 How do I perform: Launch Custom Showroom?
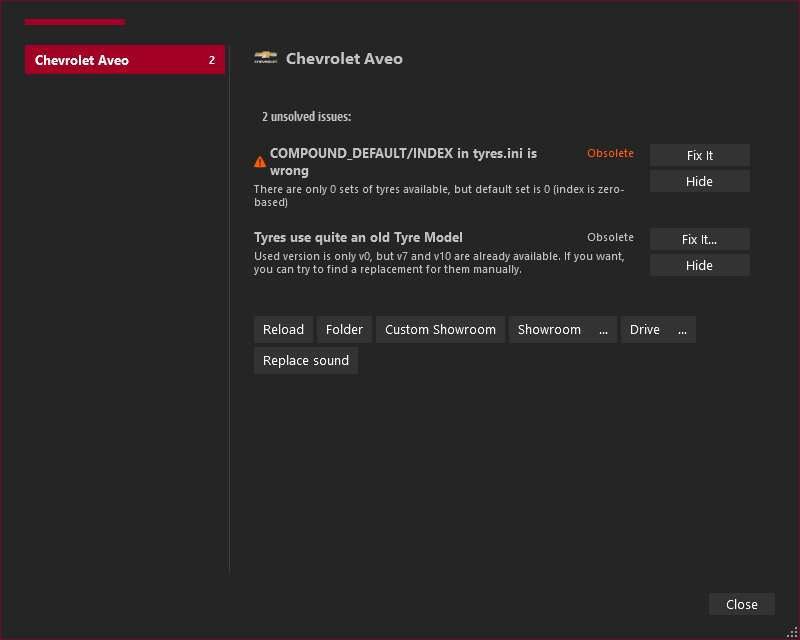pos(440,329)
